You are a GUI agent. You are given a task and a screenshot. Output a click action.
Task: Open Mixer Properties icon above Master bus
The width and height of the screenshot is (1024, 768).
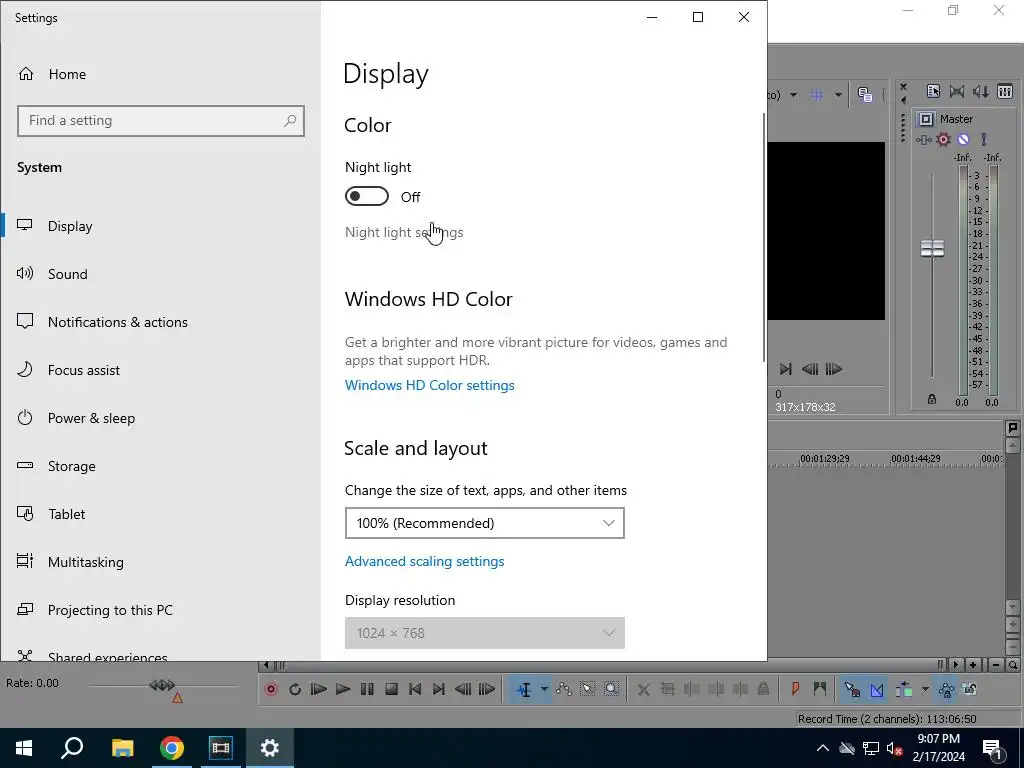[933, 91]
